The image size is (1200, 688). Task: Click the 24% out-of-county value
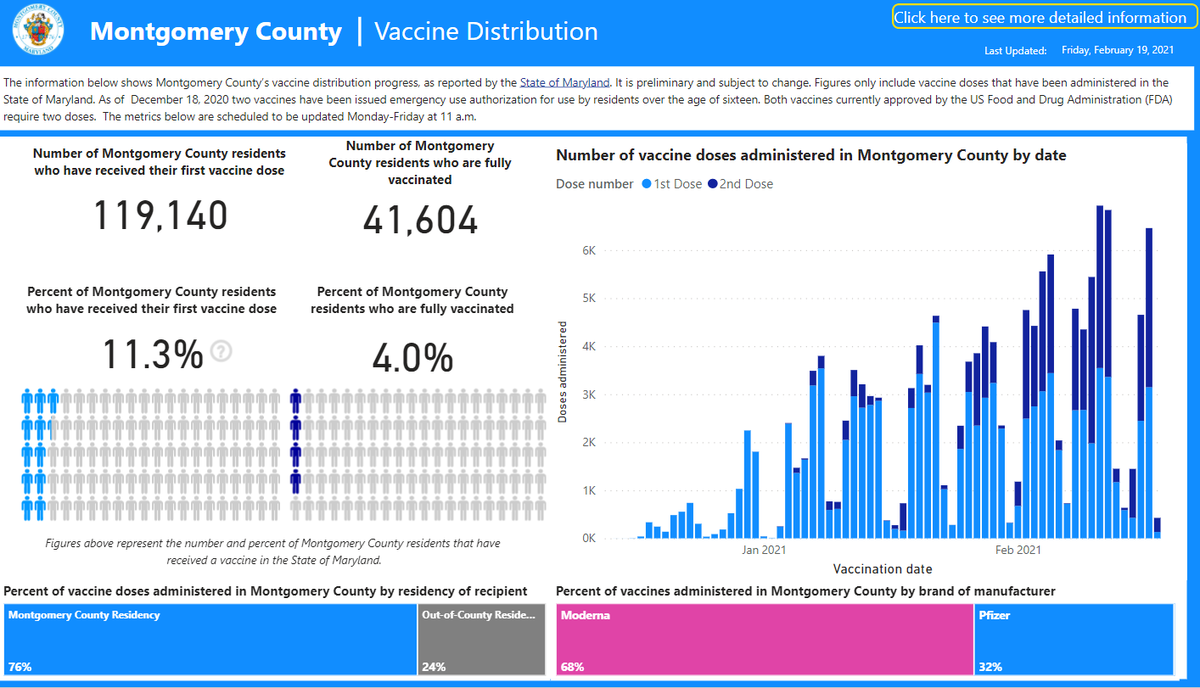click(433, 666)
